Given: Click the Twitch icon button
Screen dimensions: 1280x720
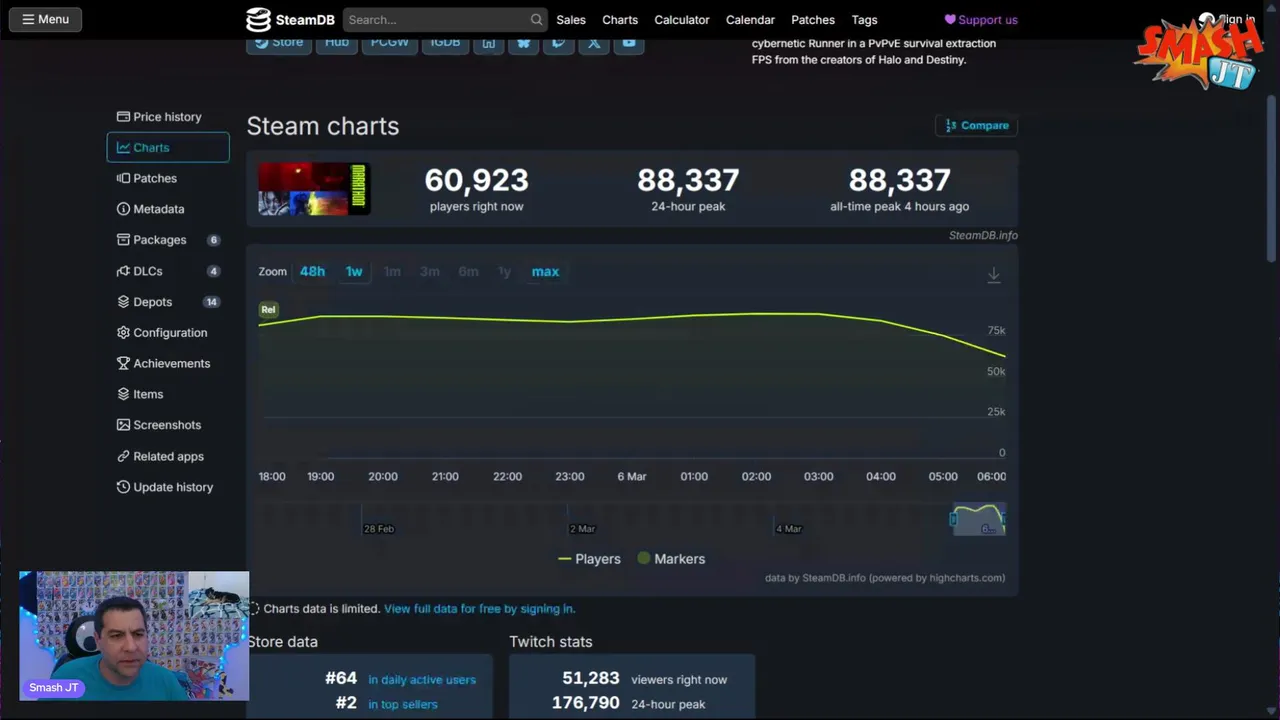Looking at the screenshot, I should 559,44.
